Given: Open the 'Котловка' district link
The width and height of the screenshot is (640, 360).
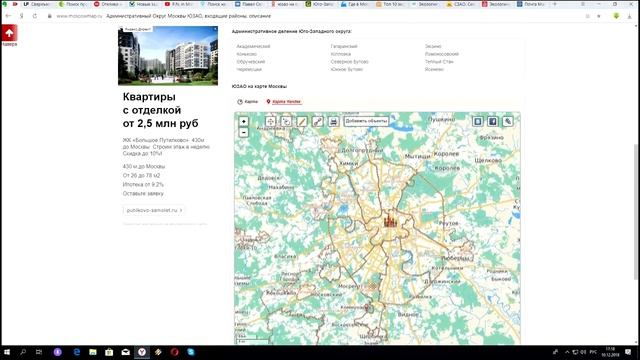Looking at the screenshot, I should pyautogui.click(x=340, y=54).
